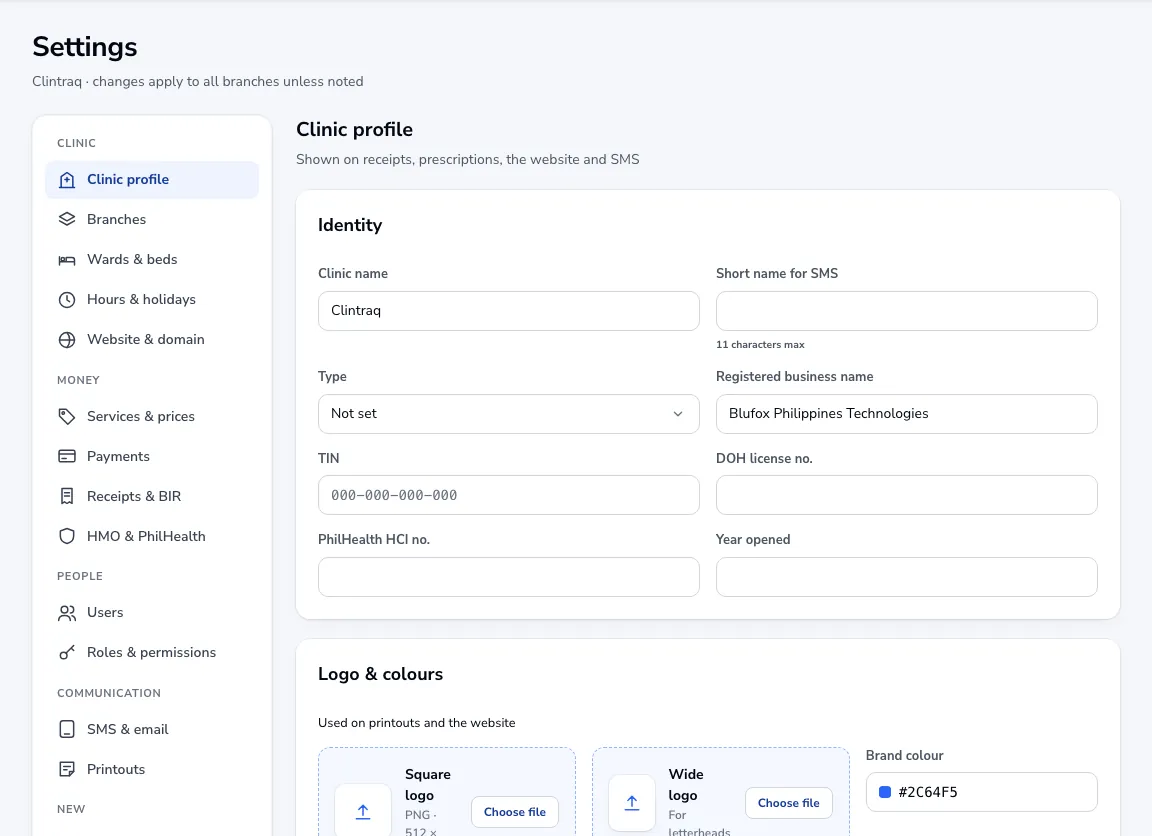Open Wards & beds section

click(152, 260)
